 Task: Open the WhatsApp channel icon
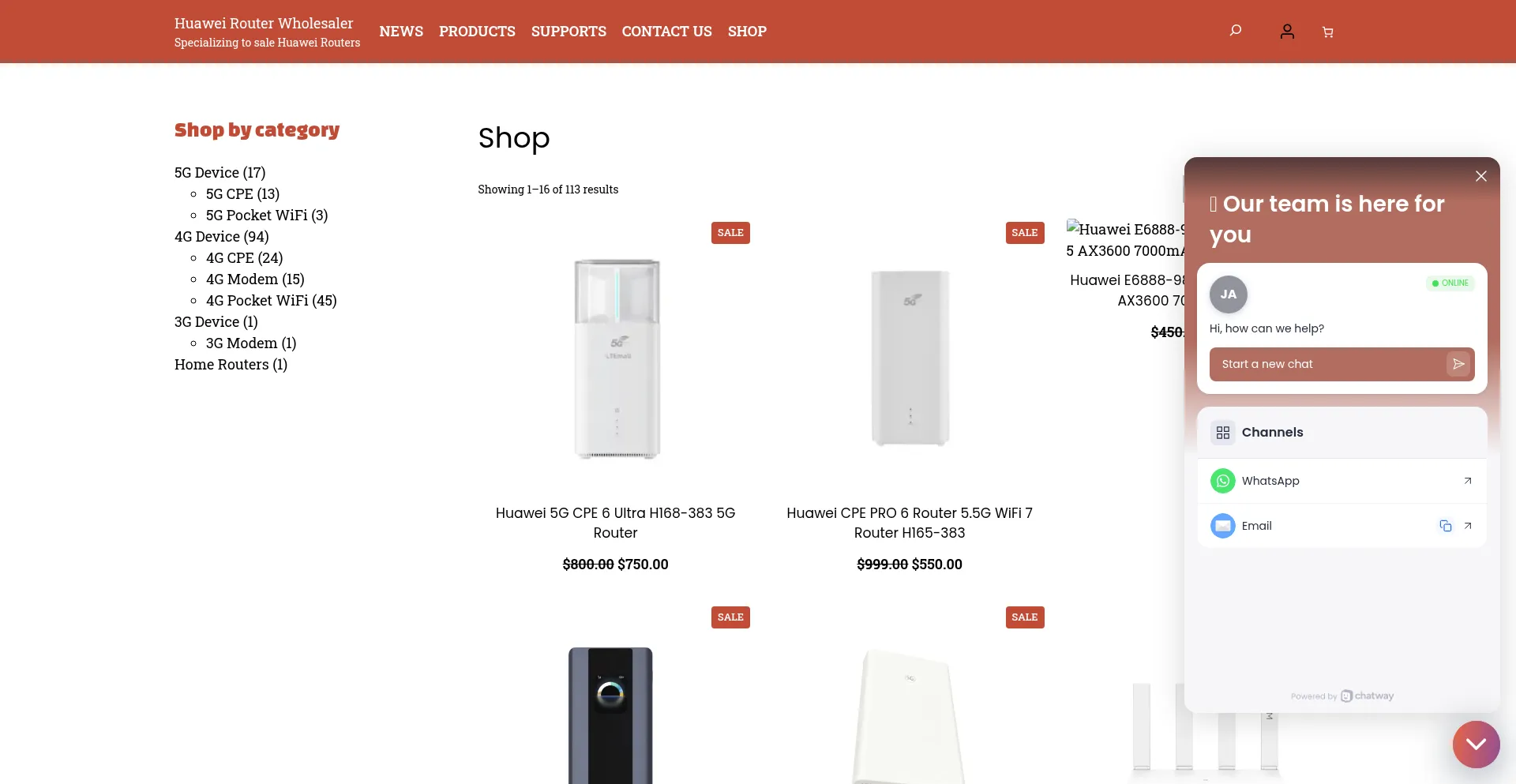click(1222, 480)
